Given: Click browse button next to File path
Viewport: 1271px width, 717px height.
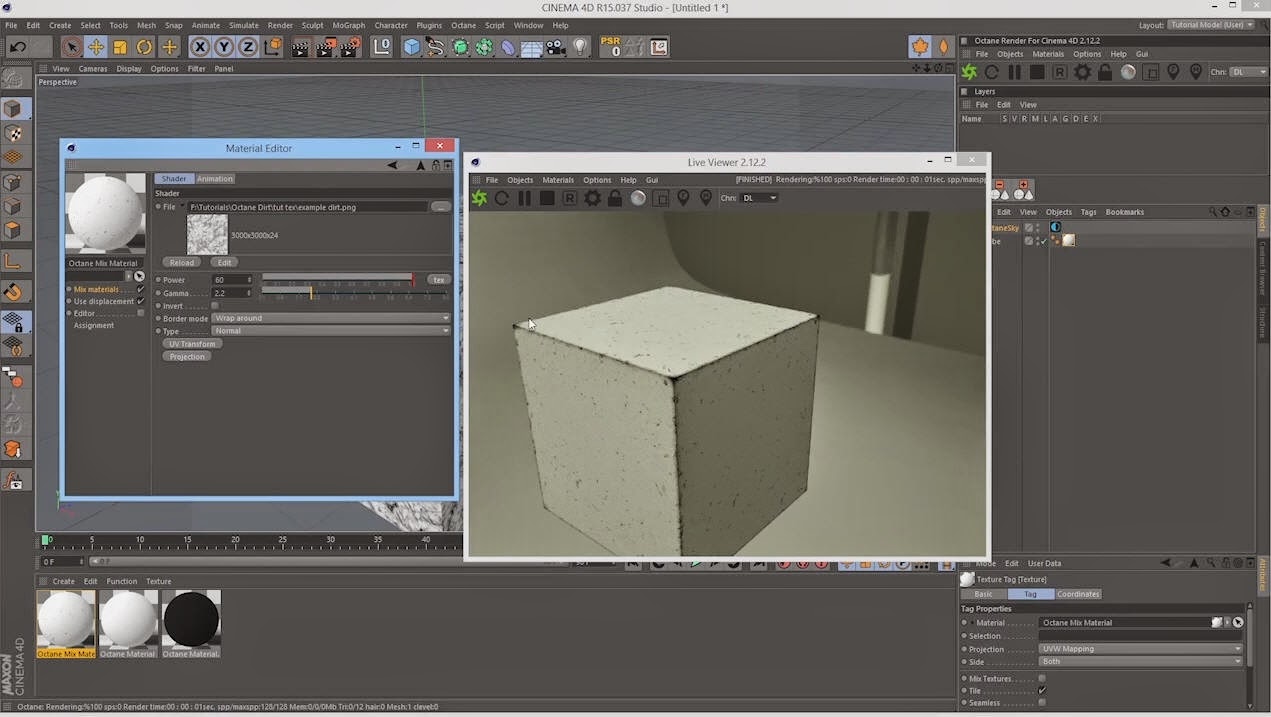Looking at the screenshot, I should click(x=440, y=207).
